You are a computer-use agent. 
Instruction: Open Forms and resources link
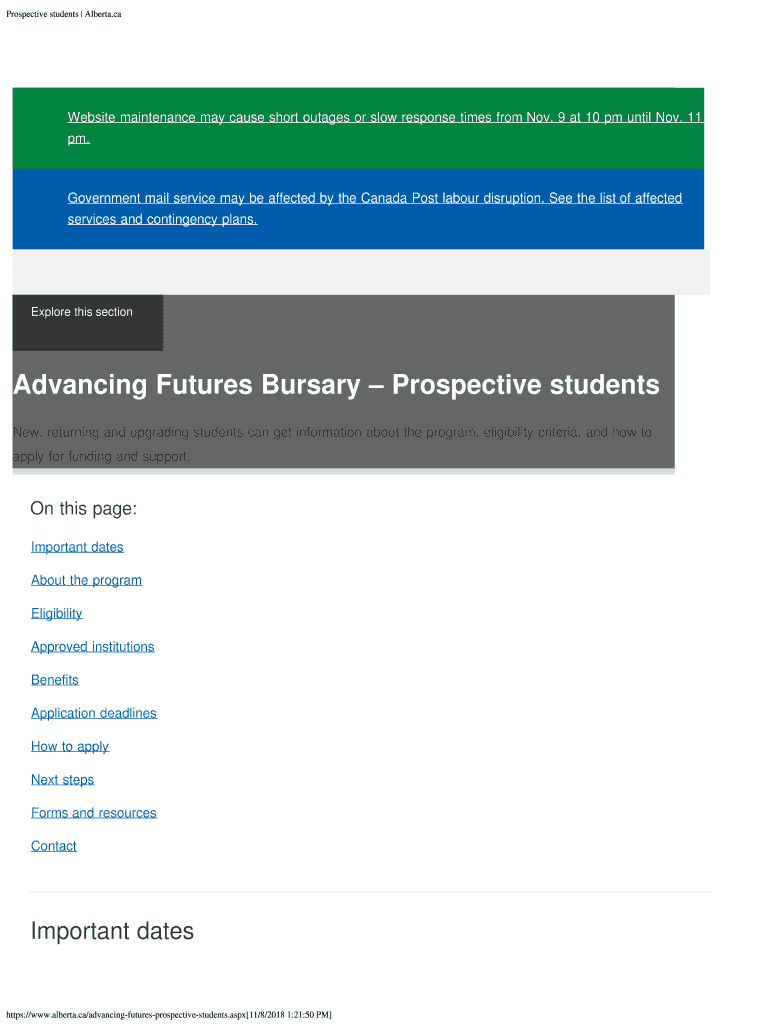pyautogui.click(x=93, y=813)
